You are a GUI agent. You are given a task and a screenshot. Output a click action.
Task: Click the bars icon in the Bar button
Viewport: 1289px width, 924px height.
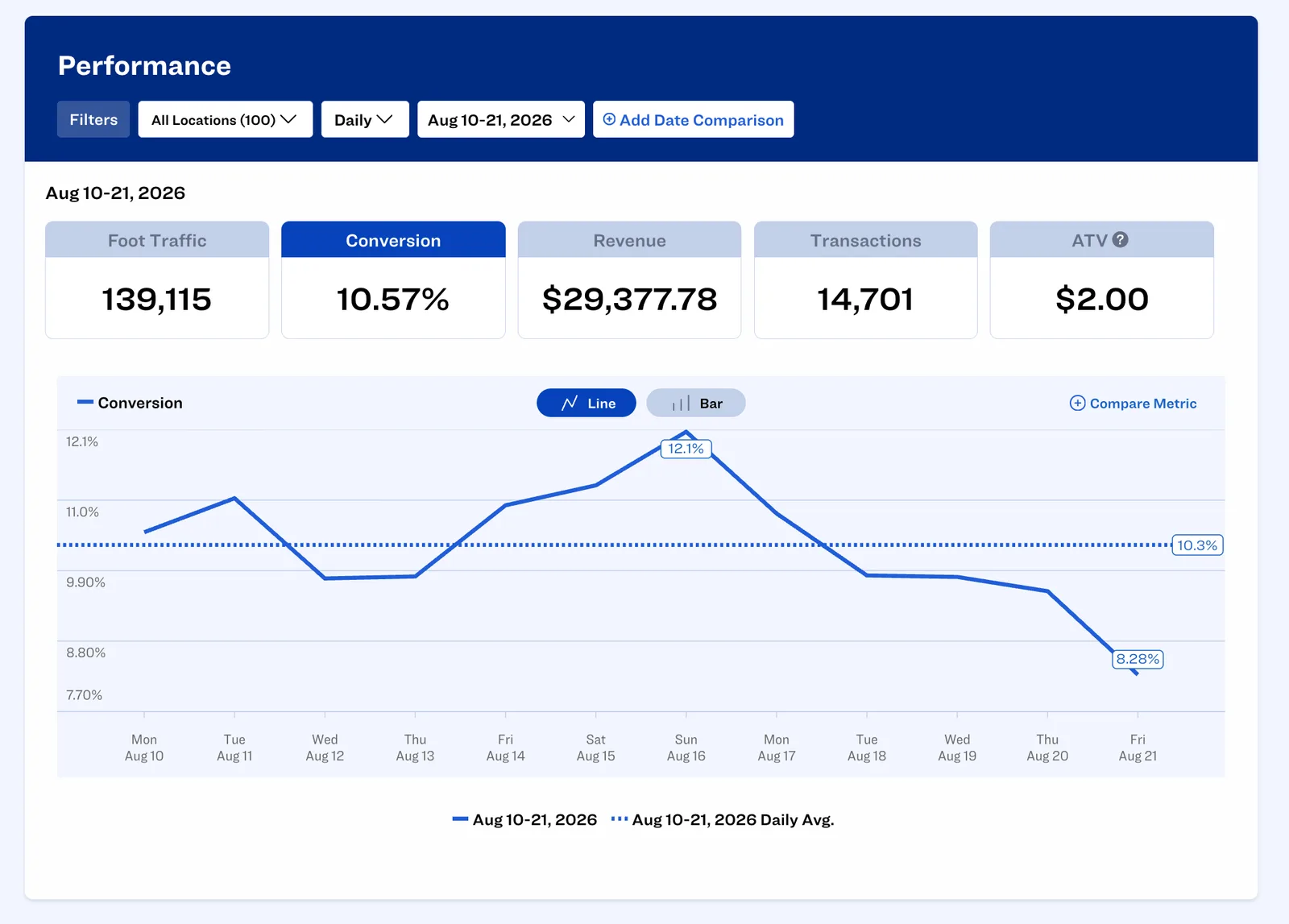point(682,404)
